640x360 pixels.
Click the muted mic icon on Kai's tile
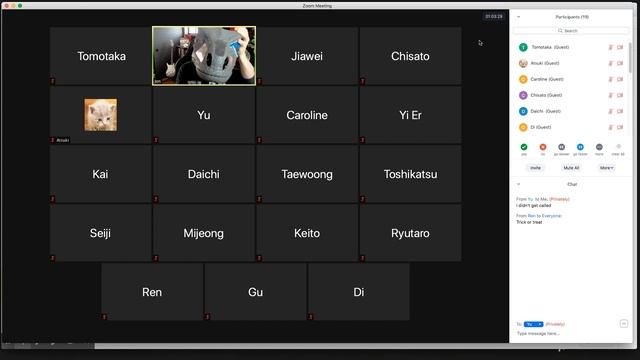(x=52, y=199)
